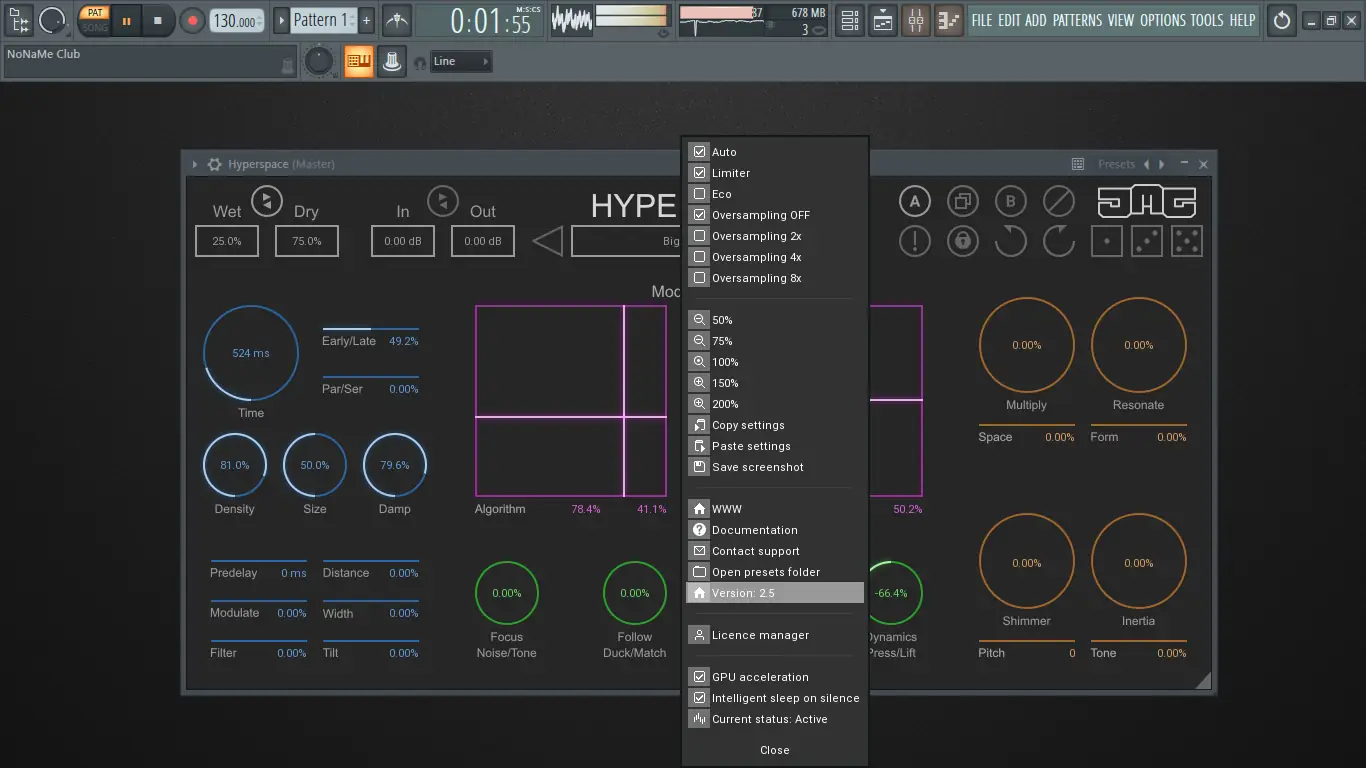Click the five-dot dice randomize icon
1366x768 pixels.
(1186, 241)
